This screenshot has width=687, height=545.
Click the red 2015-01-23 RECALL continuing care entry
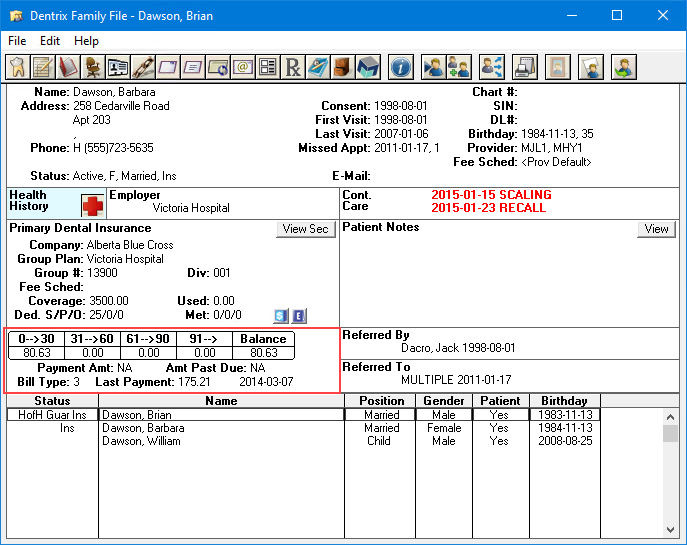tap(488, 208)
